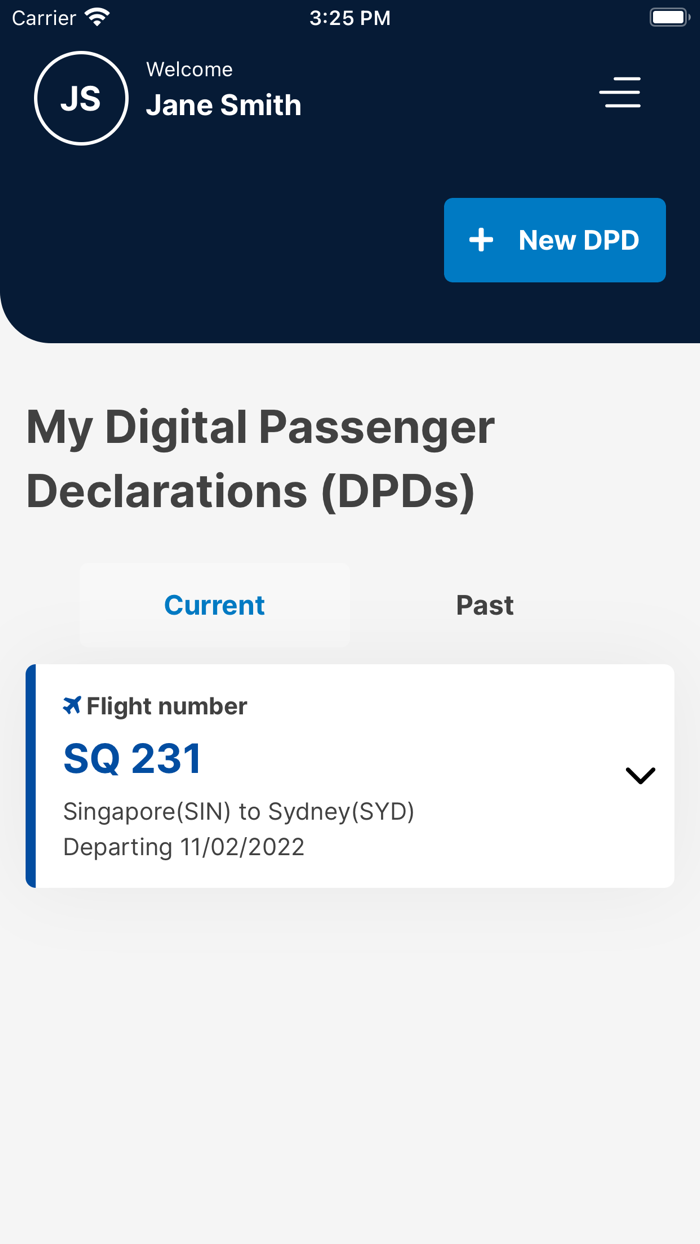Screen dimensions: 700x1244
Task: Select the Current tab
Action: pyautogui.click(x=214, y=604)
